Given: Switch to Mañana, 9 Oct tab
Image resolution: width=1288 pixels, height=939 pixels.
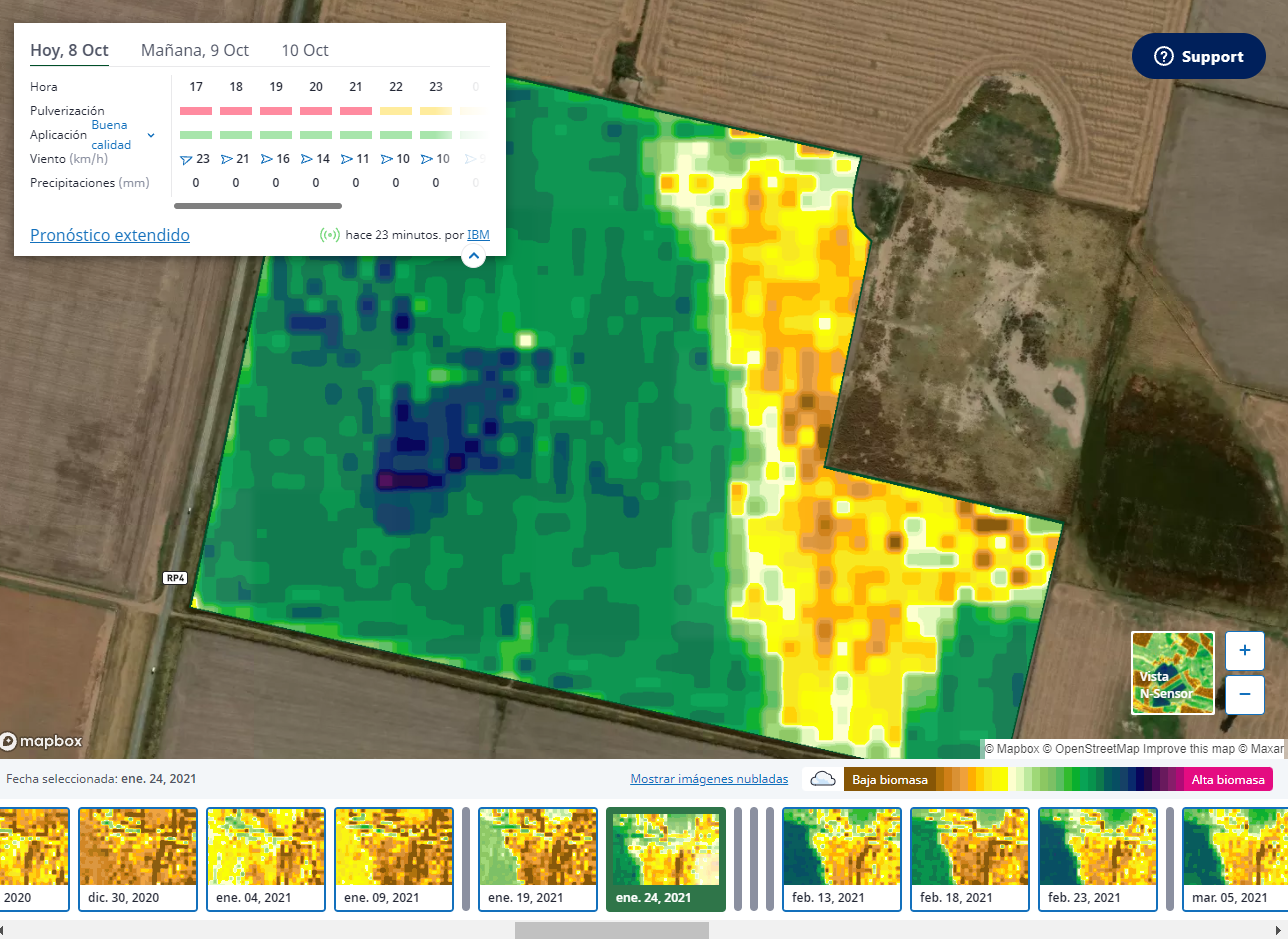Looking at the screenshot, I should [x=195, y=50].
